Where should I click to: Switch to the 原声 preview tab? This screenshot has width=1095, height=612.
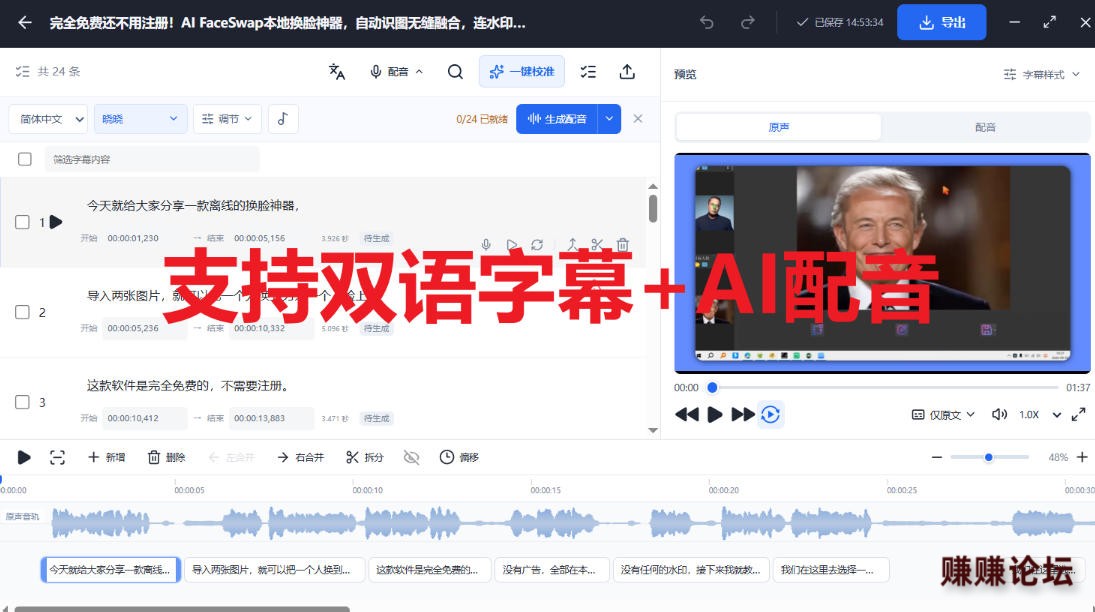pos(779,127)
